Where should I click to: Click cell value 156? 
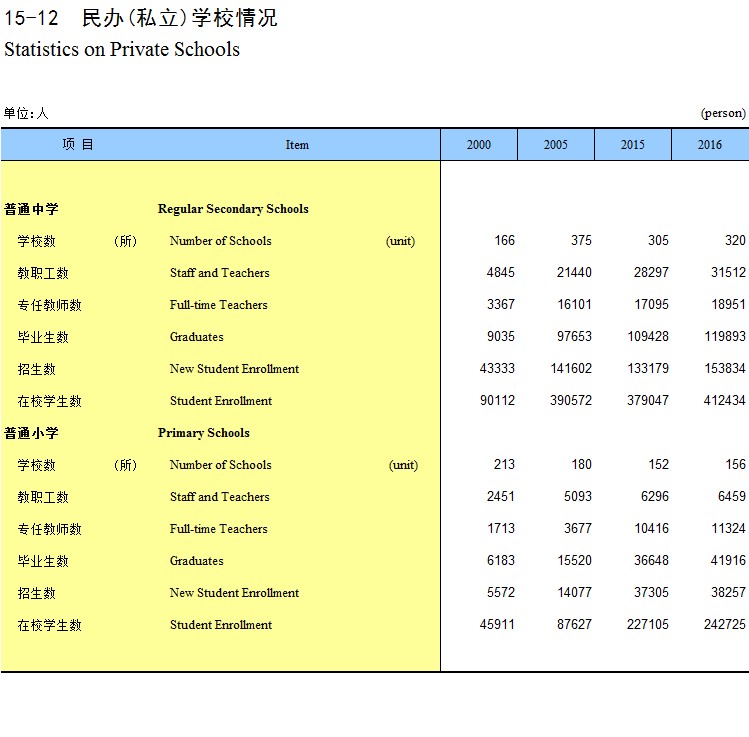pyautogui.click(x=735, y=464)
